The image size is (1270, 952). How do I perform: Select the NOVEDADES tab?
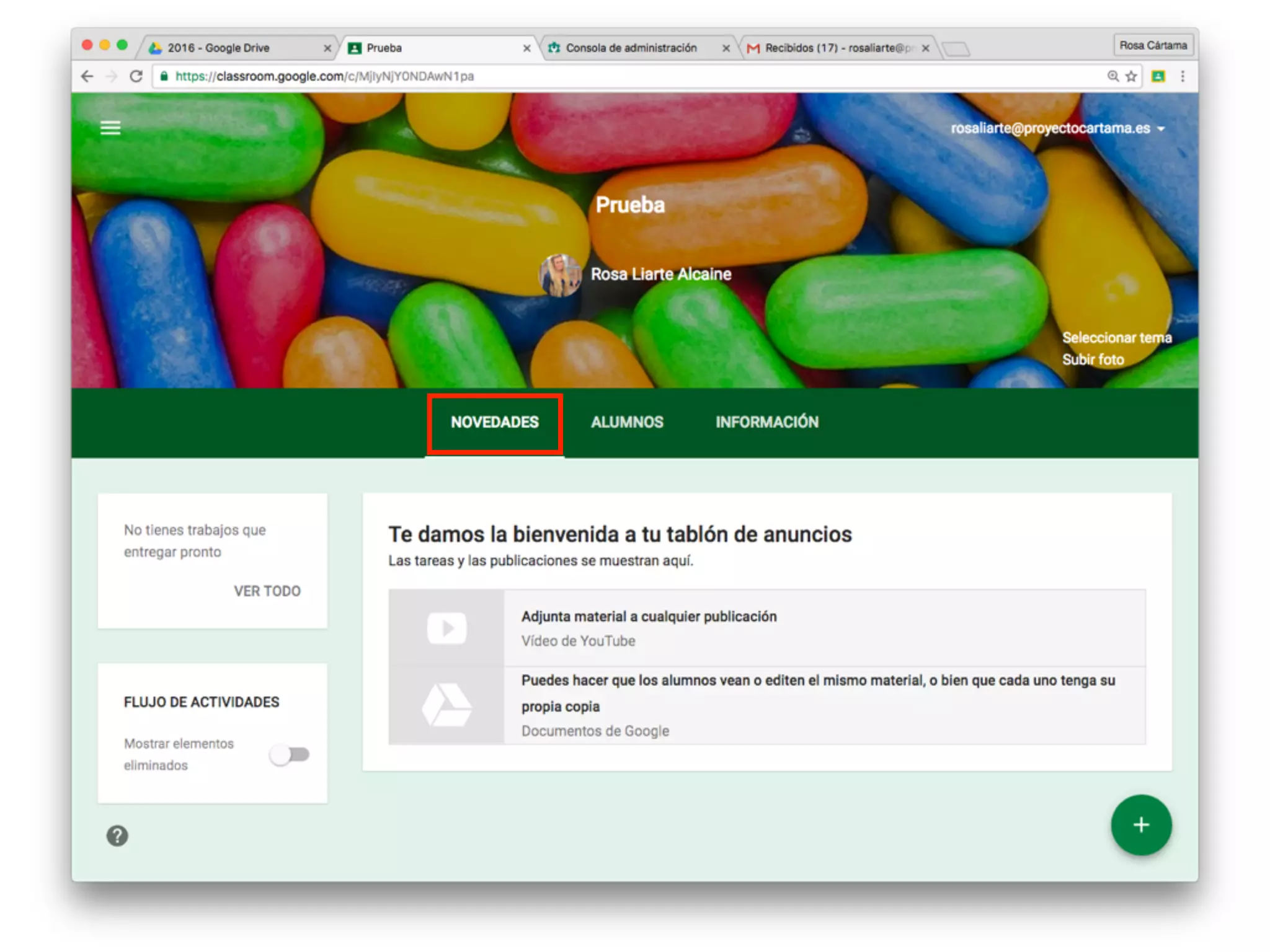[x=494, y=422]
